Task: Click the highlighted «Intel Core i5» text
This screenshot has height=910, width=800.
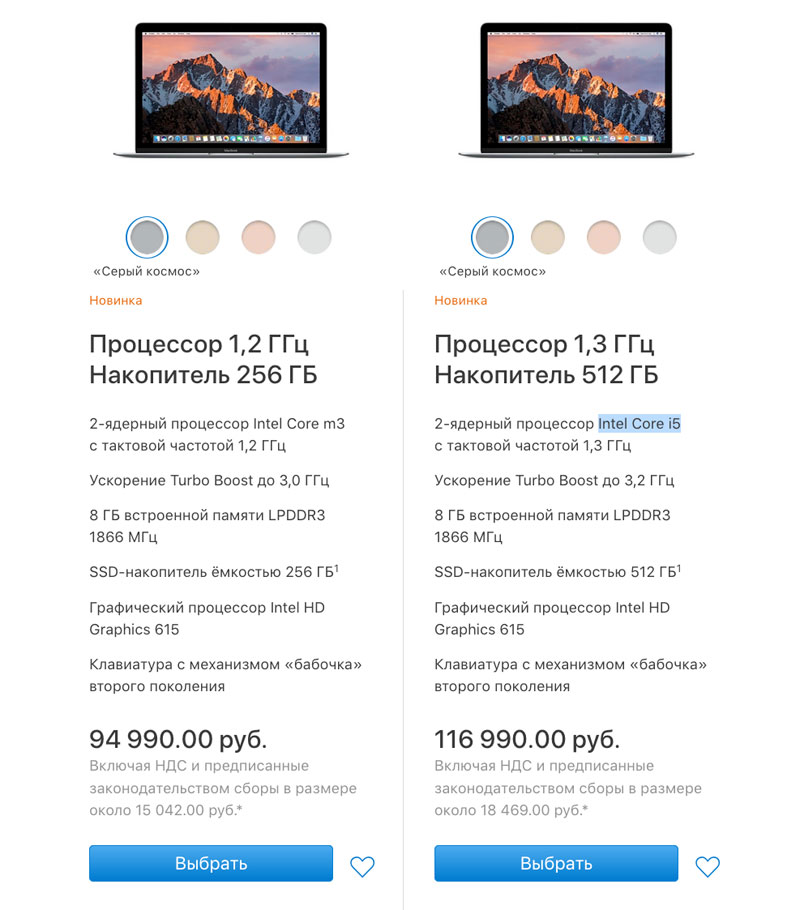Action: (x=639, y=424)
